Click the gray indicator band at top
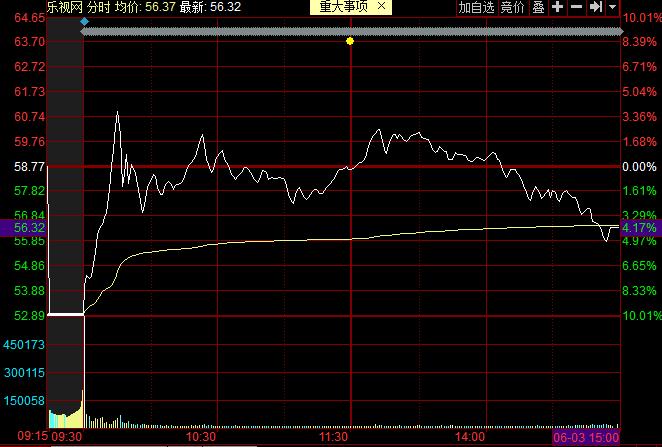The width and height of the screenshot is (662, 447). point(350,31)
